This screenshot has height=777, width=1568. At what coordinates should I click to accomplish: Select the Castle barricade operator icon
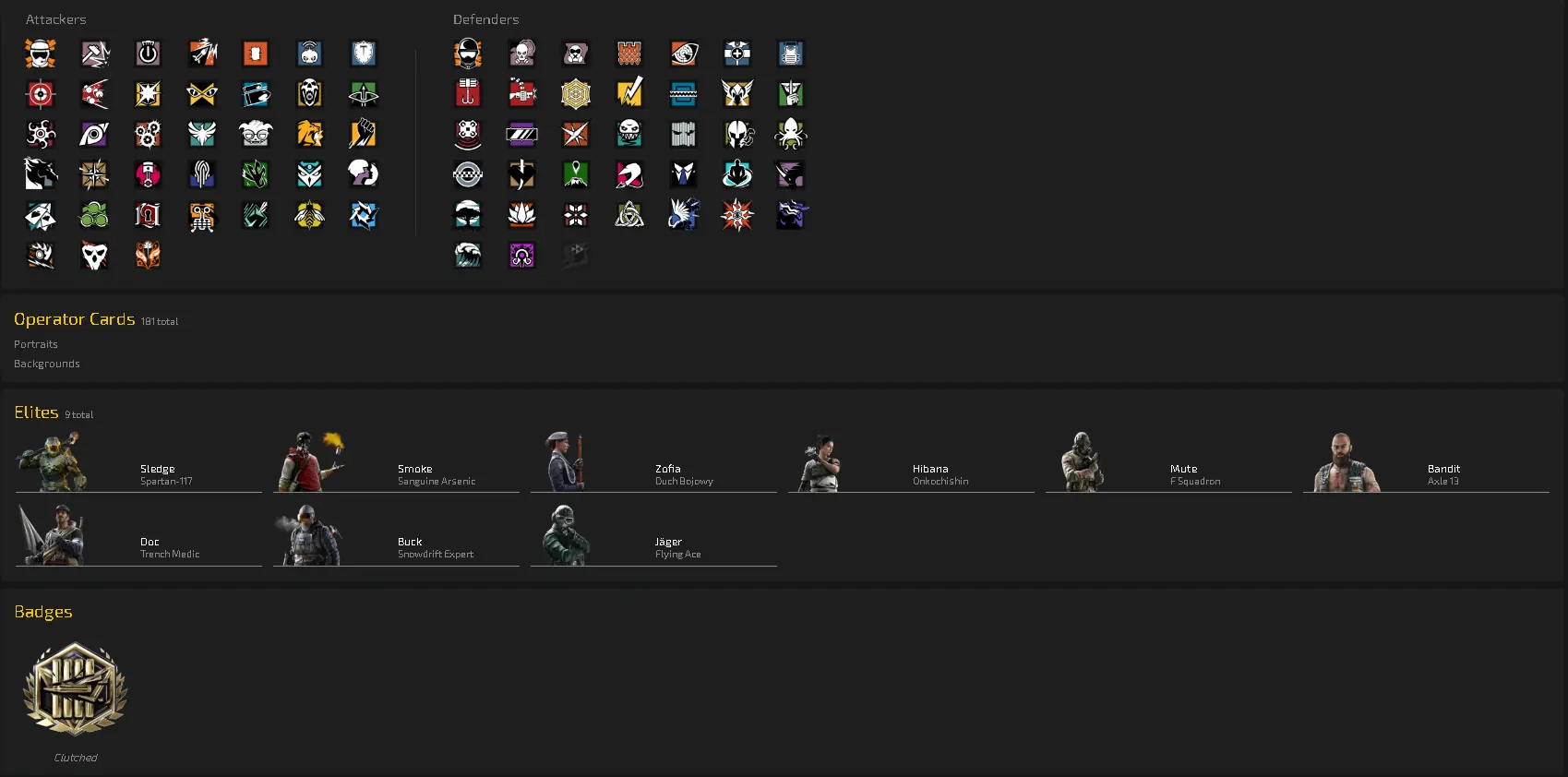(629, 54)
